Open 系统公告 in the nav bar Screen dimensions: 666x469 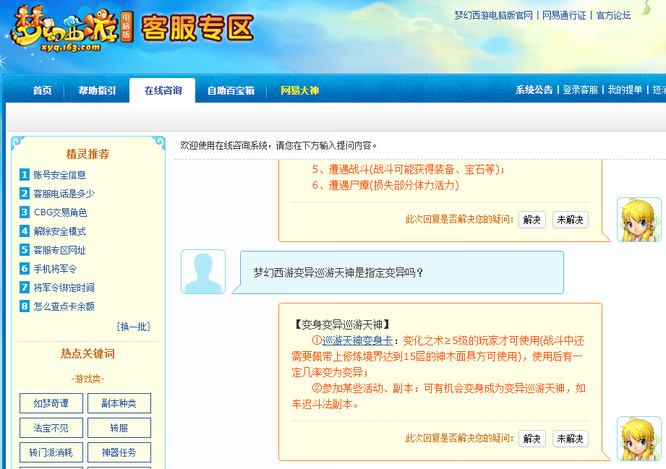[534, 90]
